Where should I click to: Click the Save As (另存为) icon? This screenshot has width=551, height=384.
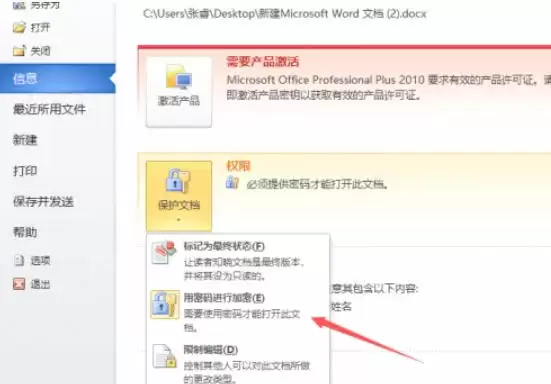click(x=19, y=5)
